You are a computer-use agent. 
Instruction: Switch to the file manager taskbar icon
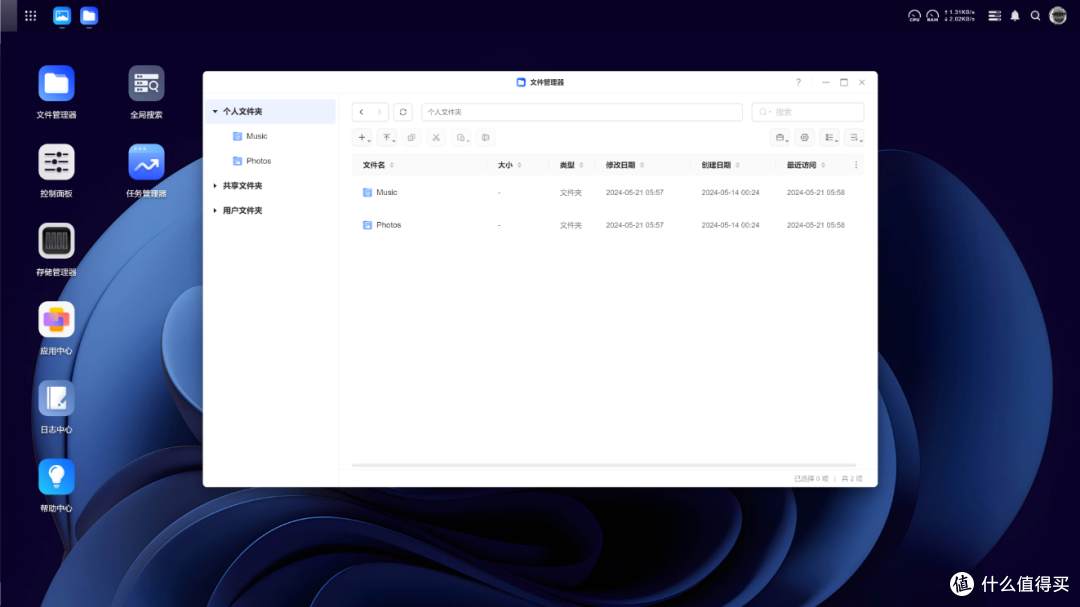pos(89,16)
